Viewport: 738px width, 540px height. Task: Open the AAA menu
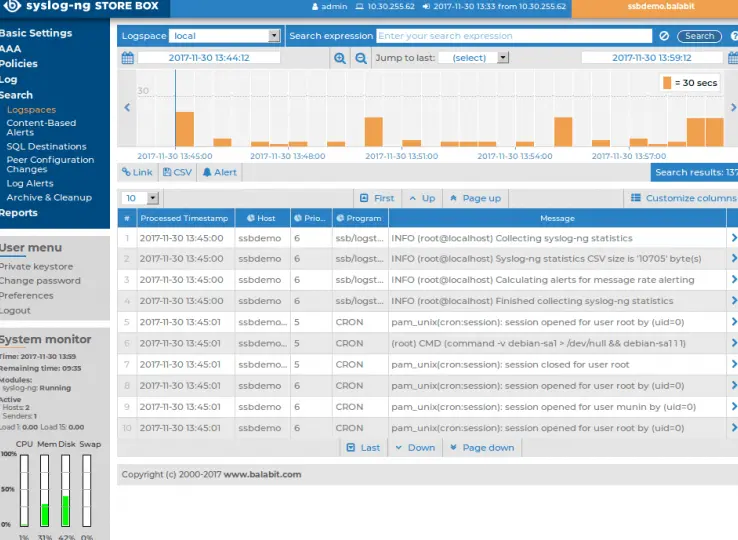(10, 48)
